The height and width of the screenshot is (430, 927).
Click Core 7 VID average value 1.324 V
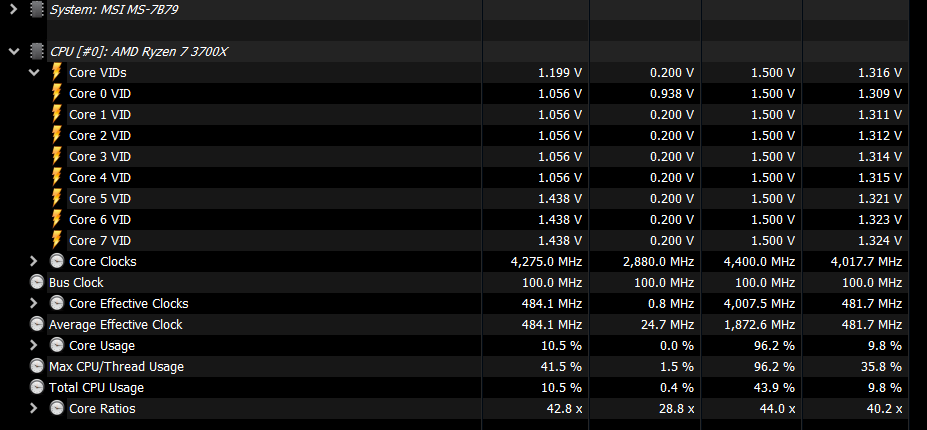pyautogui.click(x=880, y=241)
